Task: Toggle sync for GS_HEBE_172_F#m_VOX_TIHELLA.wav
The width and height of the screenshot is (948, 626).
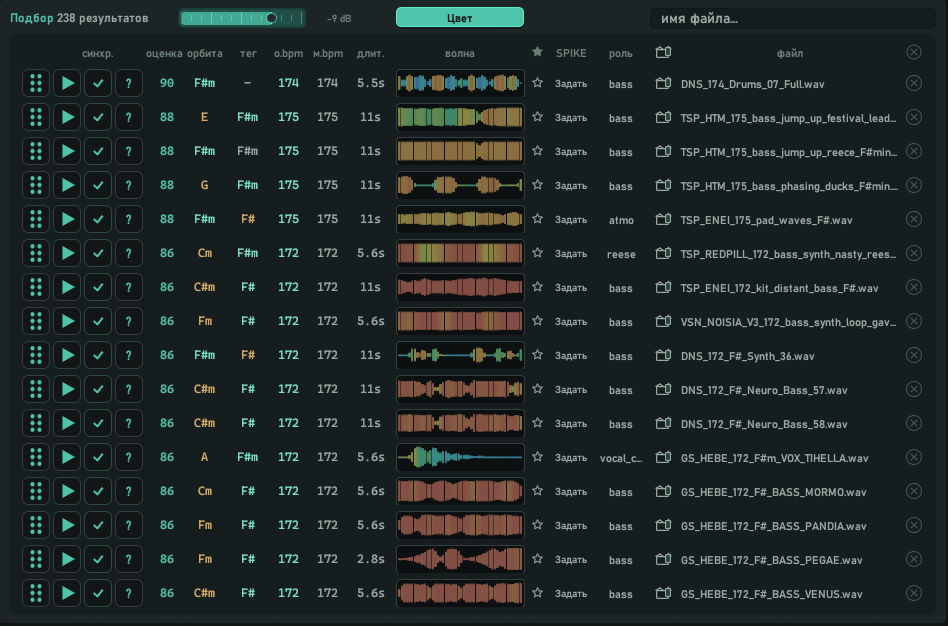Action: tap(98, 457)
